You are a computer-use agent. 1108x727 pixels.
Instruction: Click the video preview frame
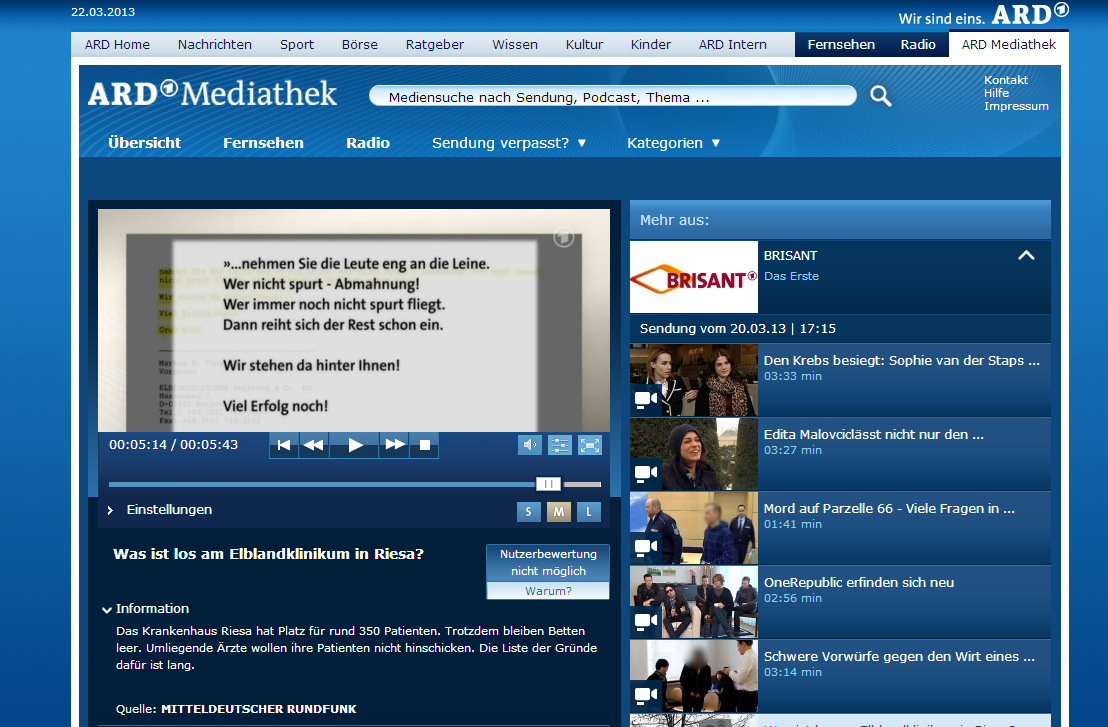tap(354, 320)
